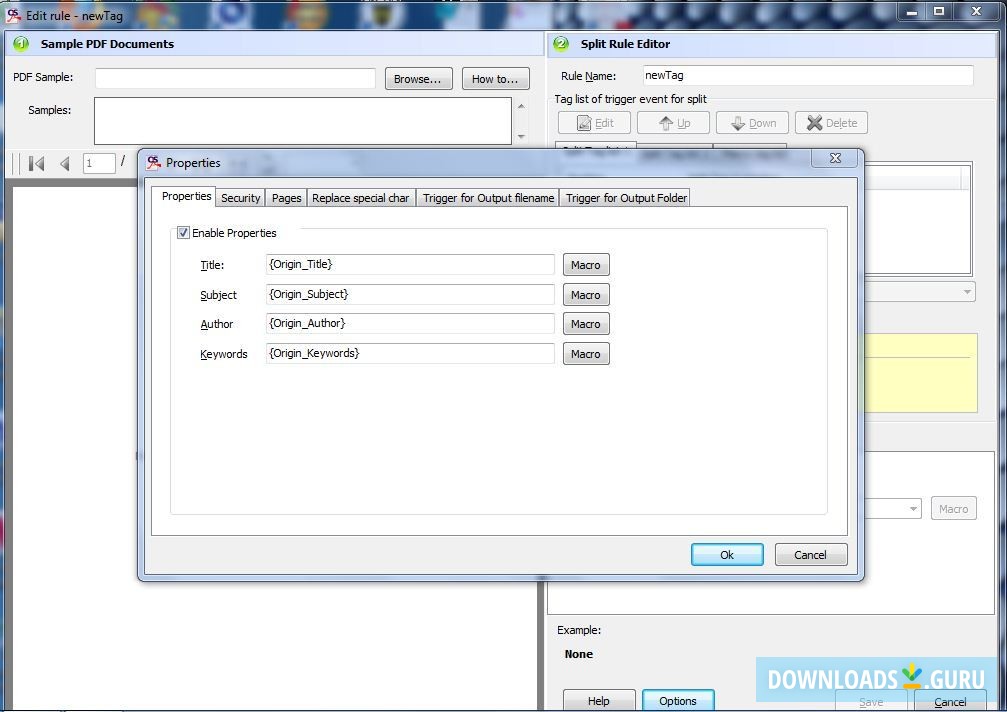
Task: Switch to the Security tab
Action: coord(240,197)
